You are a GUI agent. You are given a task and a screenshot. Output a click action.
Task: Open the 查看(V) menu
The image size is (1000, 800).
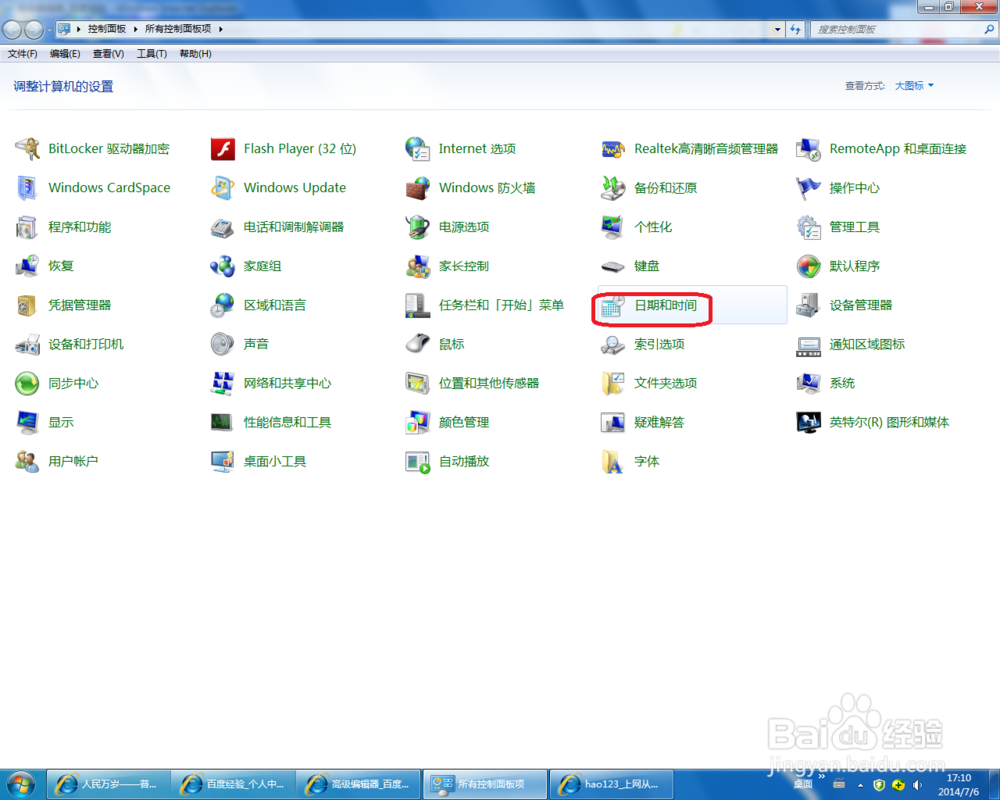108,54
